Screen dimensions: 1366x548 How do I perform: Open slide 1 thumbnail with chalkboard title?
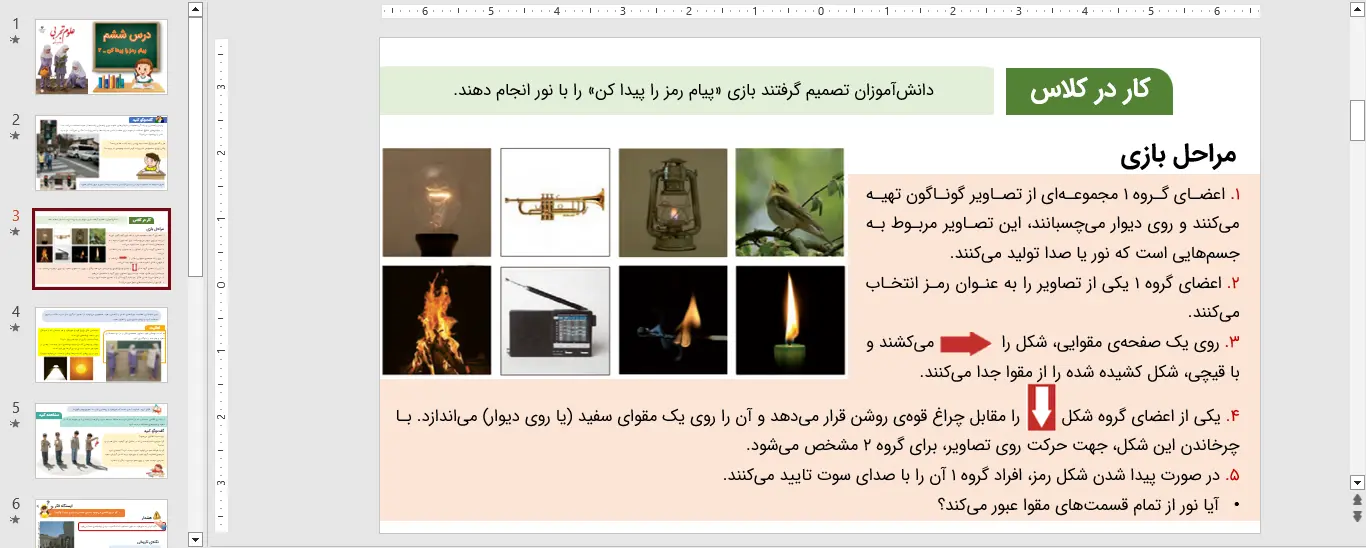pyautogui.click(x=101, y=57)
